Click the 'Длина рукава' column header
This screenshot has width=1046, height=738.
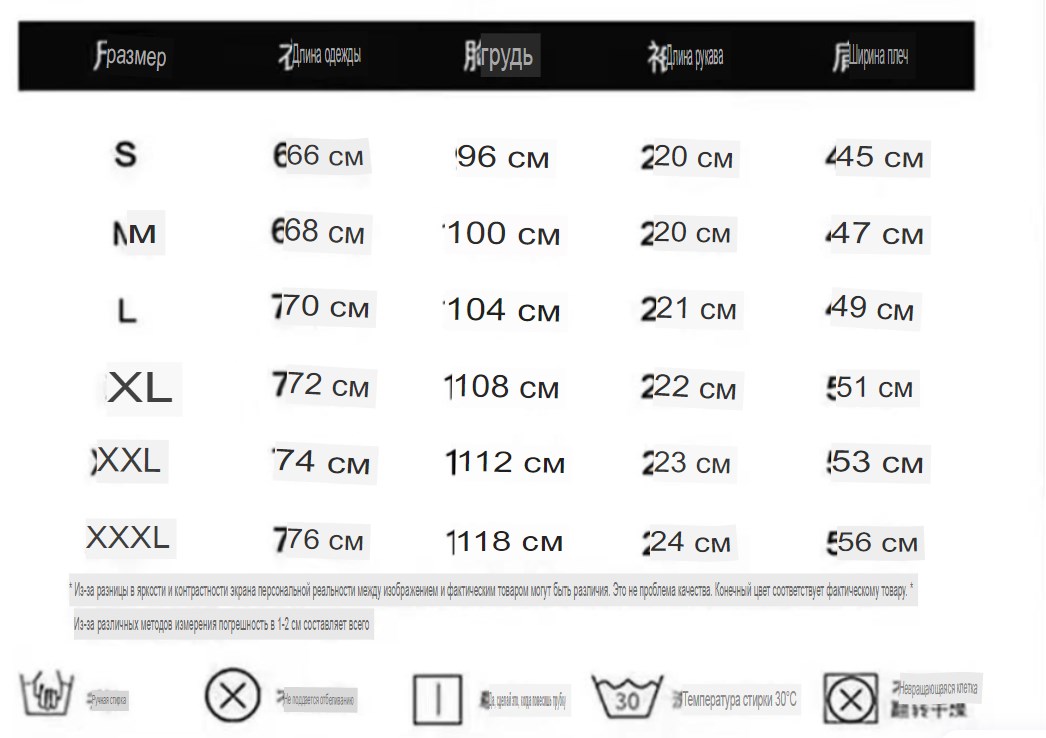pyautogui.click(x=694, y=57)
